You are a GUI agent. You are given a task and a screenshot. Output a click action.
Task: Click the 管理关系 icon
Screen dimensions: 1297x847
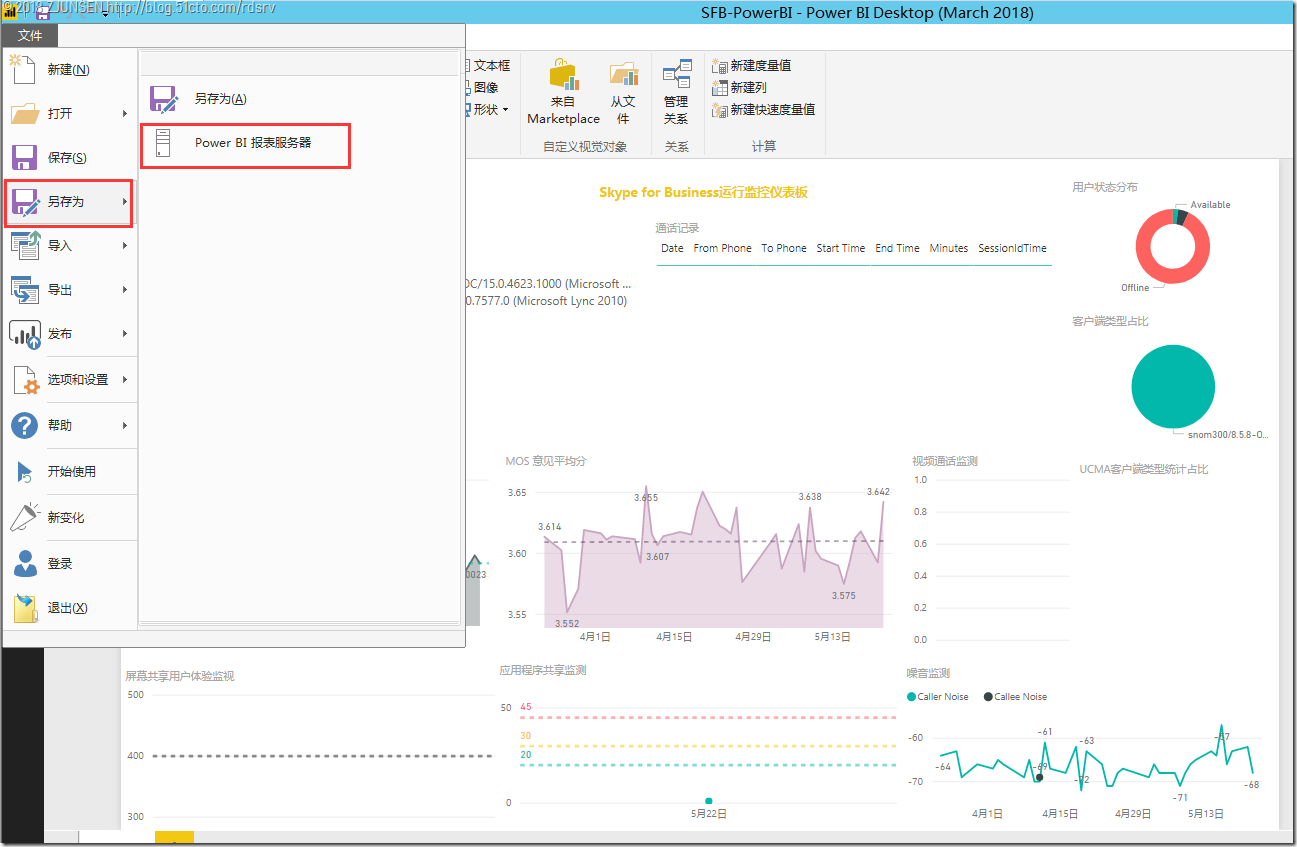tap(676, 73)
